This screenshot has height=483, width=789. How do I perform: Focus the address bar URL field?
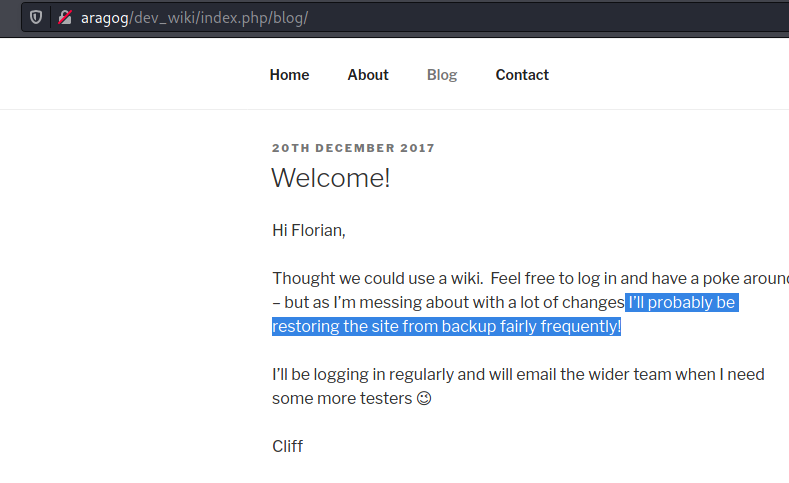click(405, 18)
